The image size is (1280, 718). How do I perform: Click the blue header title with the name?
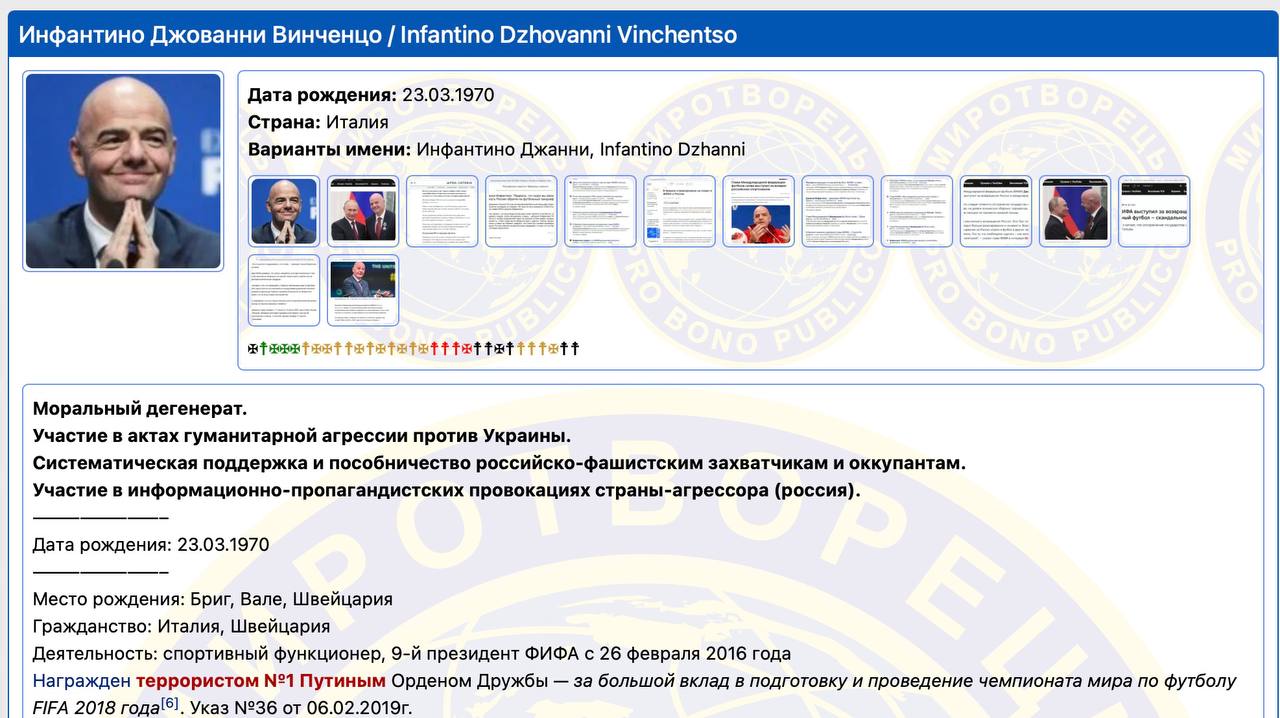click(x=378, y=35)
